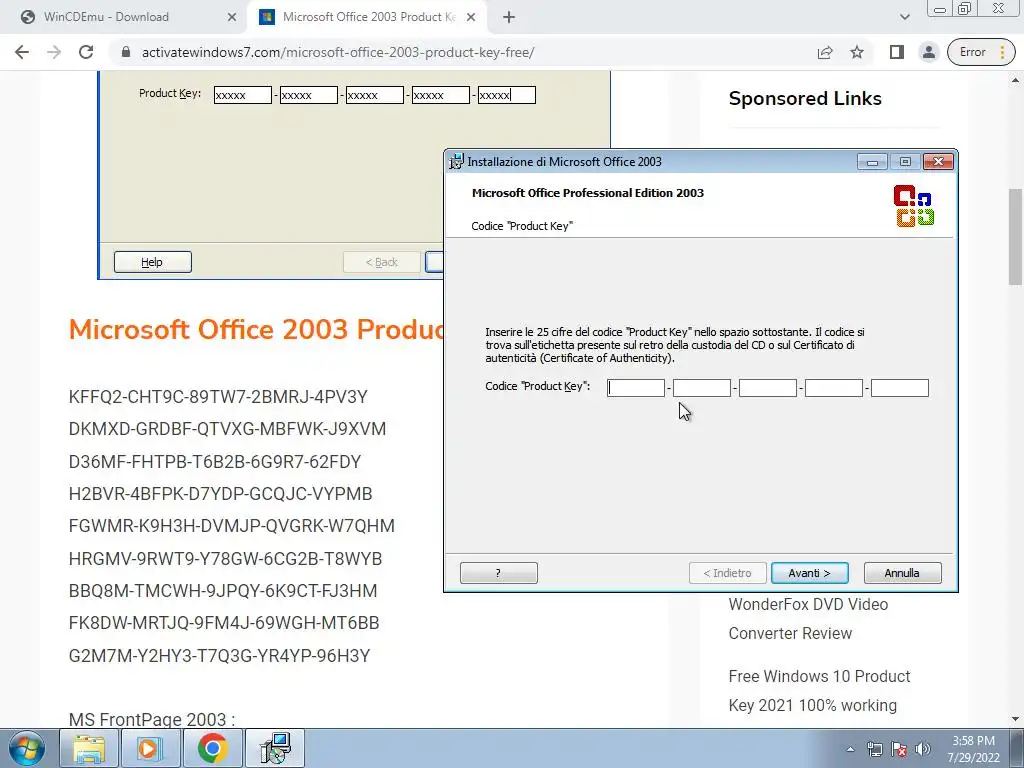The height and width of the screenshot is (768, 1024).
Task: Click the key FGWMR-K9H3H-DVMJP-QVGRK-W7QHM
Action: pos(232,526)
